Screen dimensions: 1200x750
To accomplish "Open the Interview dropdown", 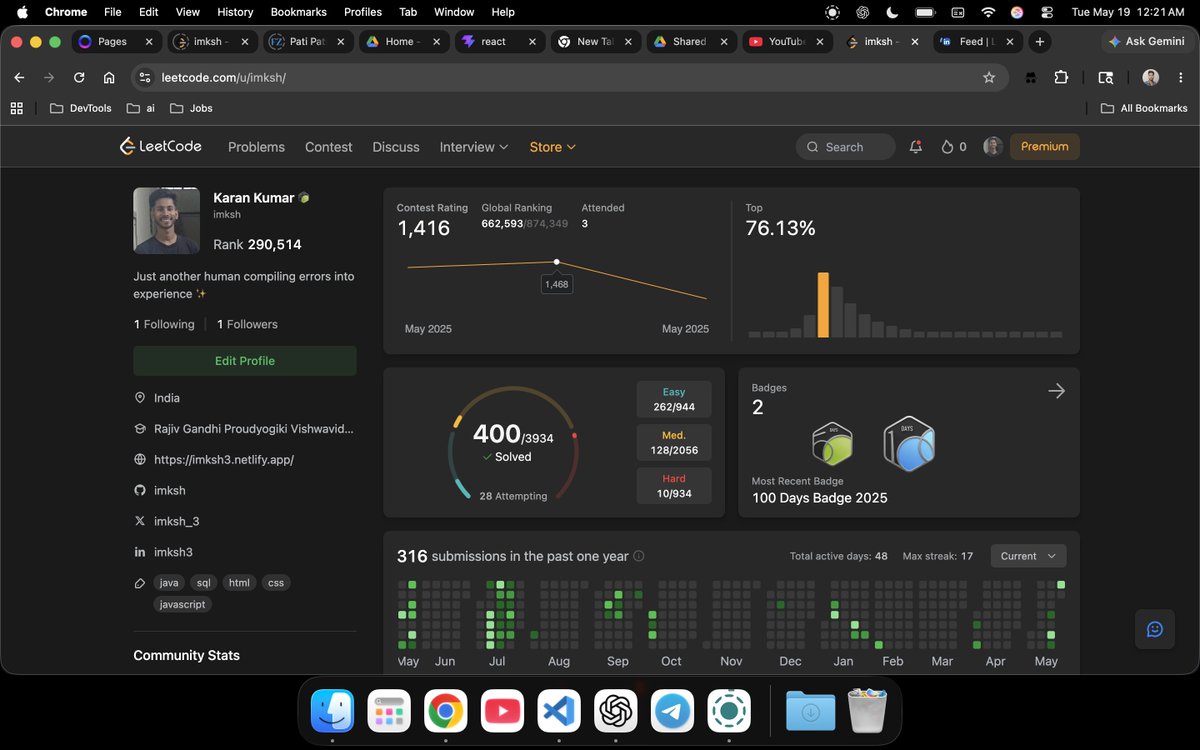I will tap(474, 147).
